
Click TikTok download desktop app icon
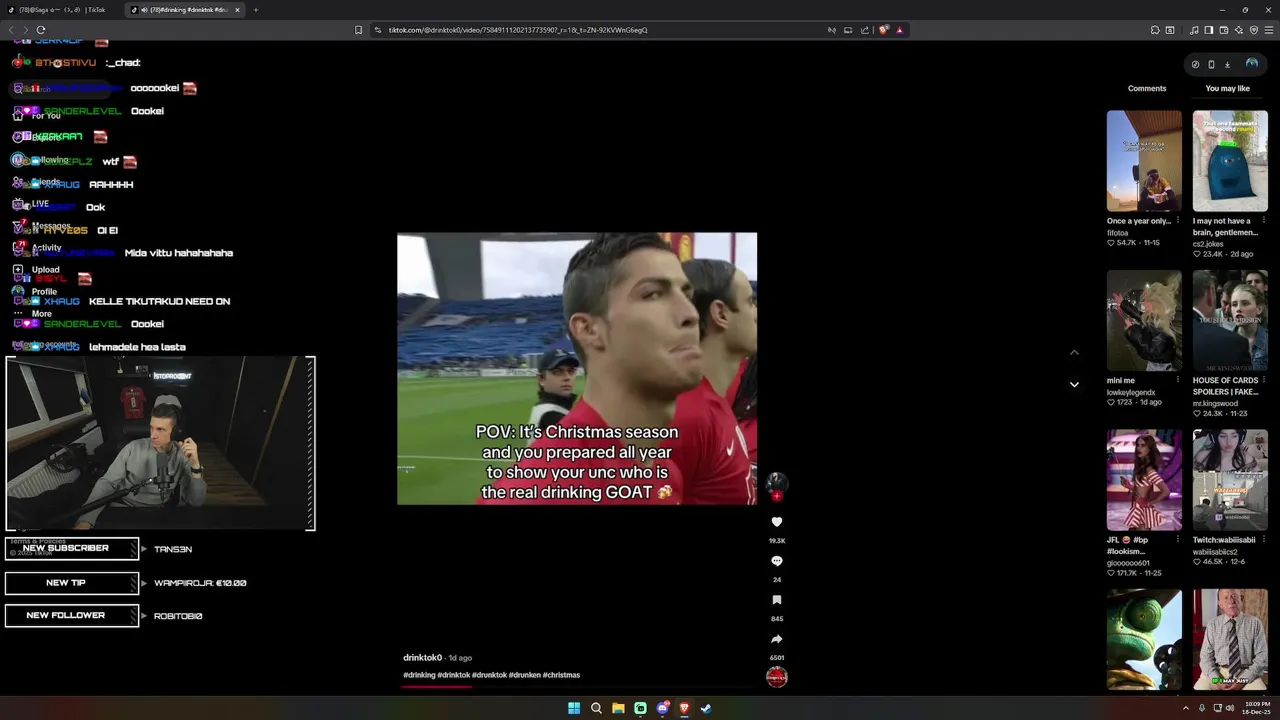[x=1227, y=64]
